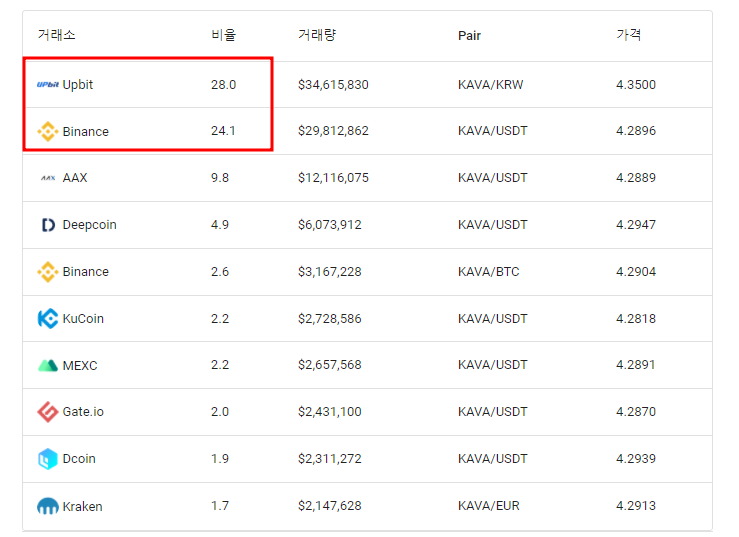Click the $2,311,272 volume value
This screenshot has height=537, width=739.
coord(330,459)
